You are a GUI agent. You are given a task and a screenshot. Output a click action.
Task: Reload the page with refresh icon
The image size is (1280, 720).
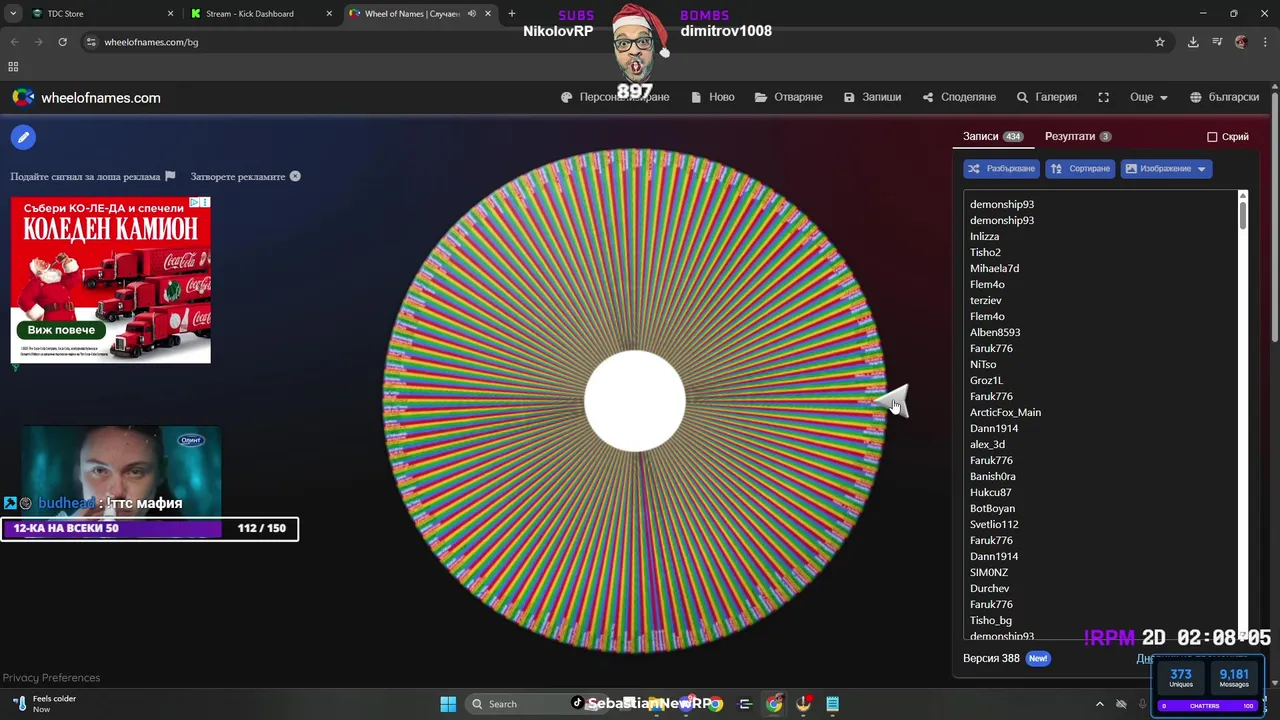[x=62, y=42]
